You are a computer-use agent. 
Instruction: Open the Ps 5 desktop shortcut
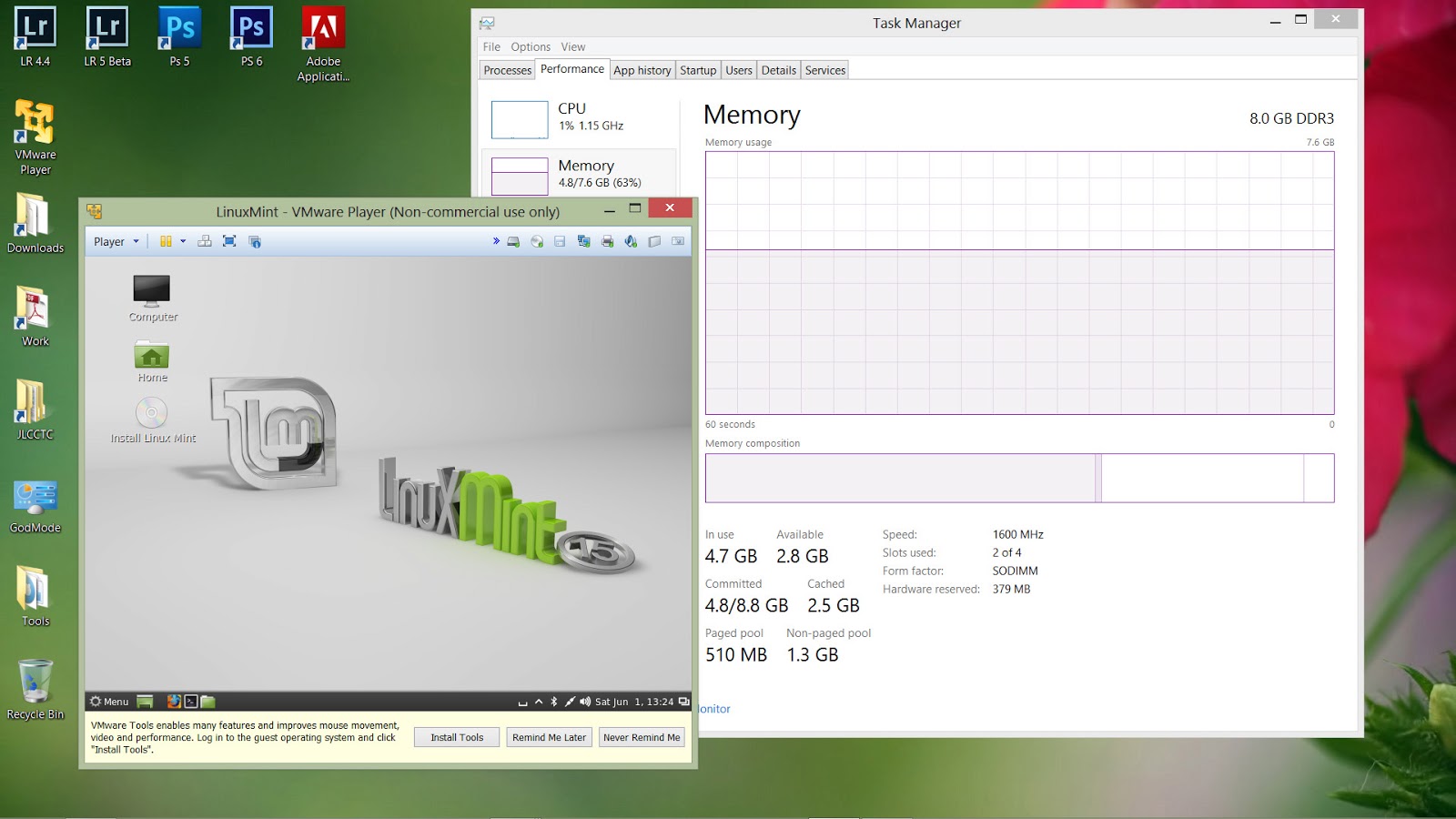(x=179, y=37)
